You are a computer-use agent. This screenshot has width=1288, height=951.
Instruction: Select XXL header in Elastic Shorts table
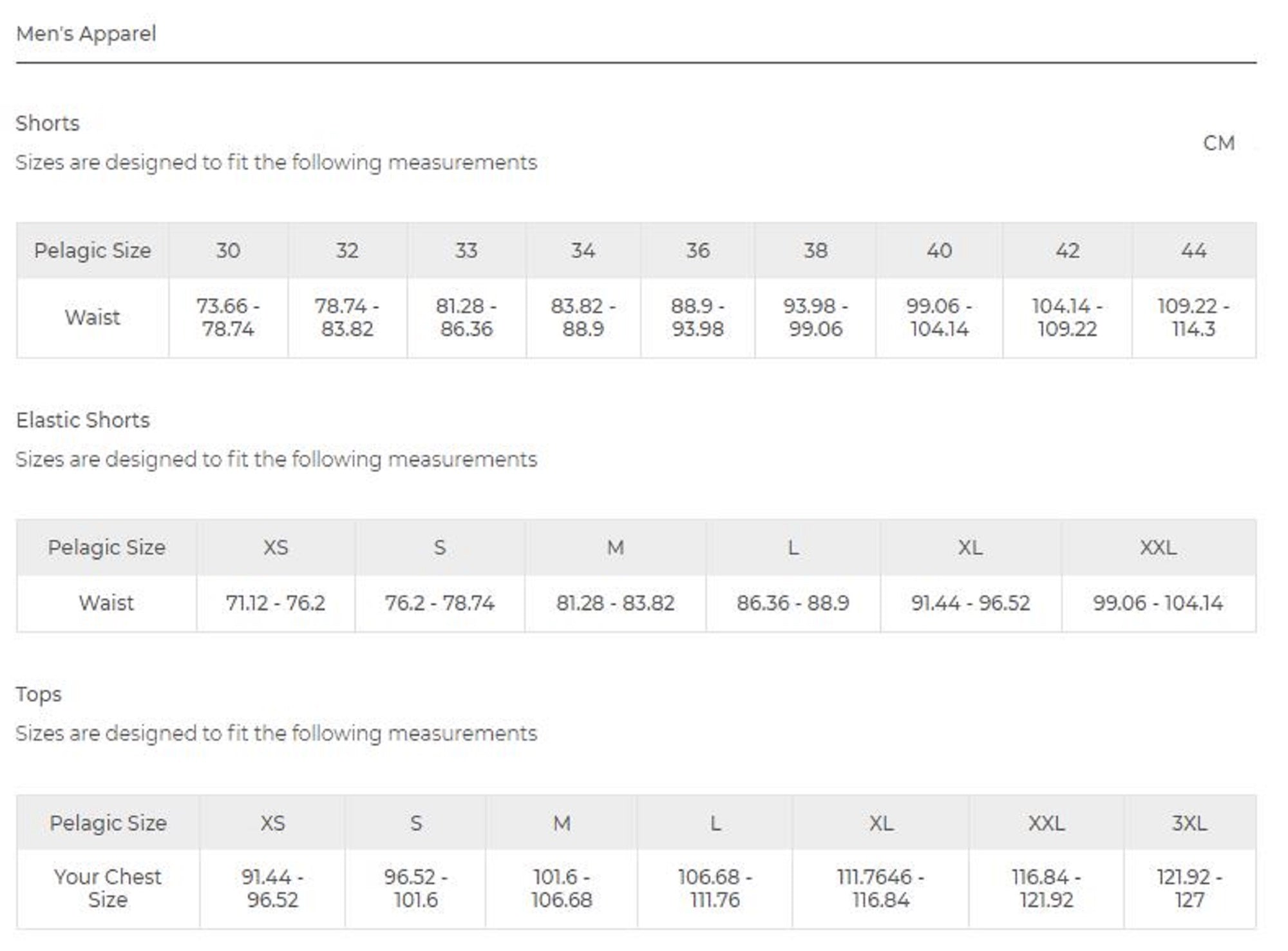(x=1158, y=547)
